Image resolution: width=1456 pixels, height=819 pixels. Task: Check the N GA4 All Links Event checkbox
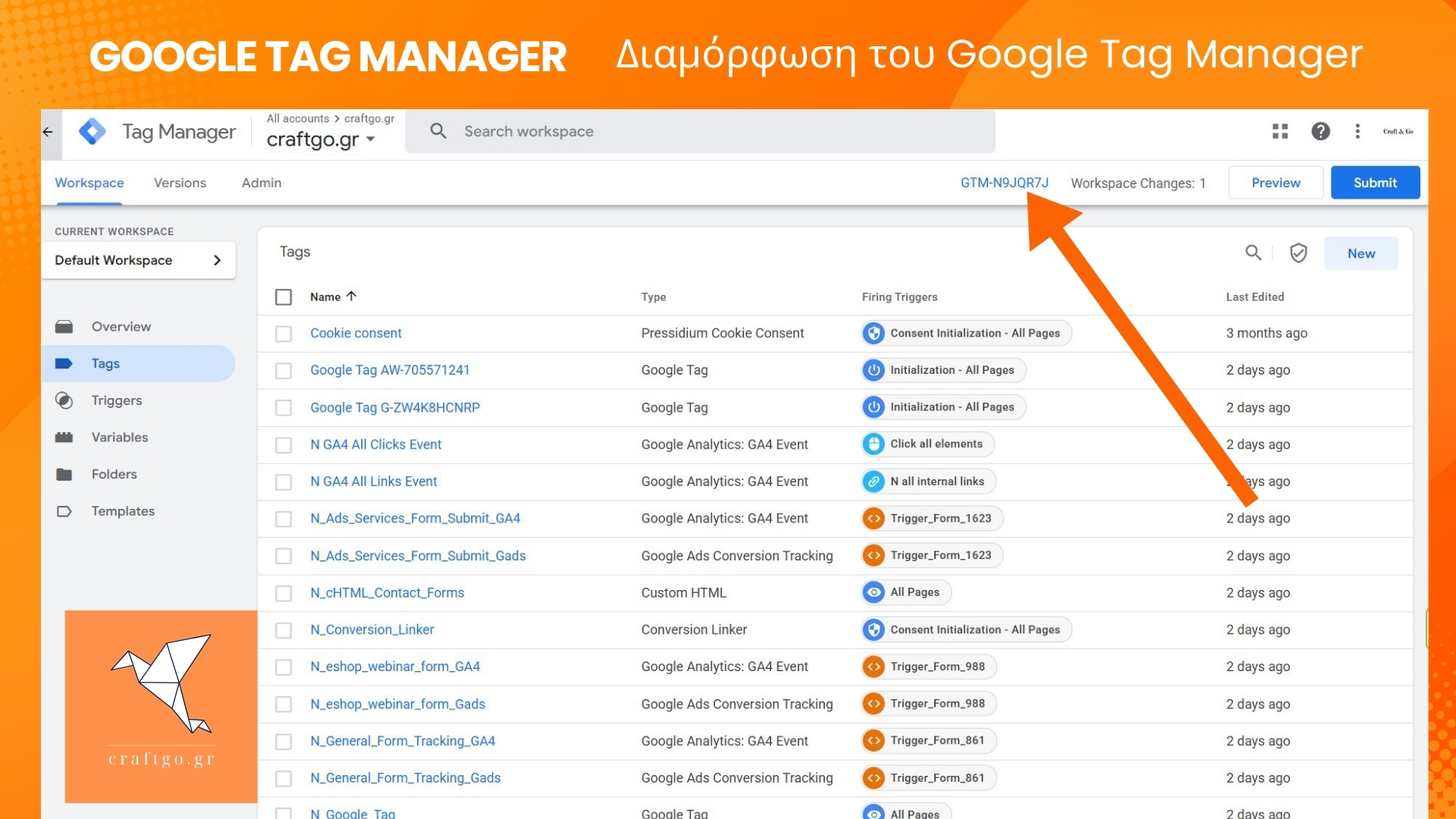pyautogui.click(x=284, y=482)
